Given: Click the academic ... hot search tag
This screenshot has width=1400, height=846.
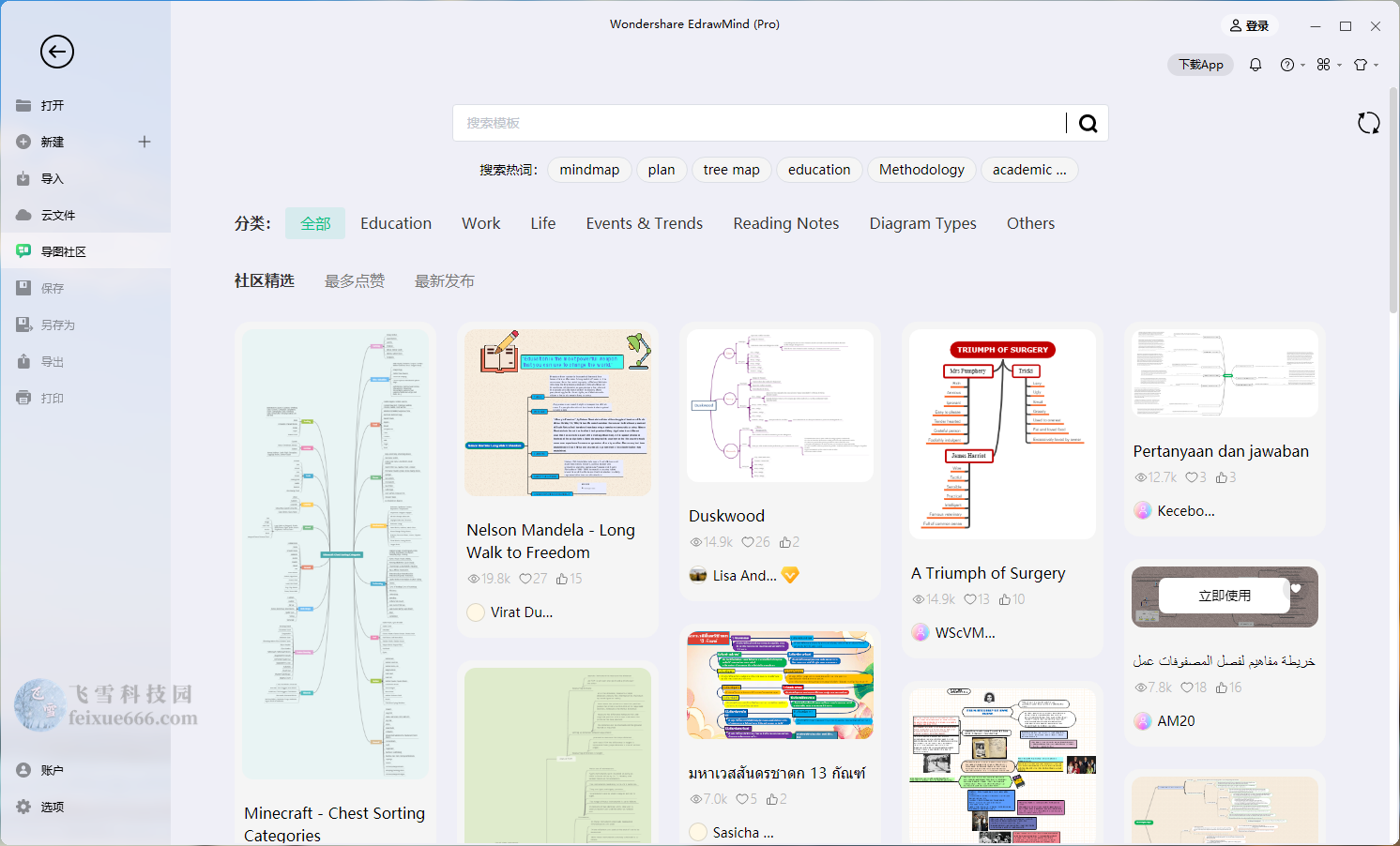Looking at the screenshot, I should pos(1029,170).
